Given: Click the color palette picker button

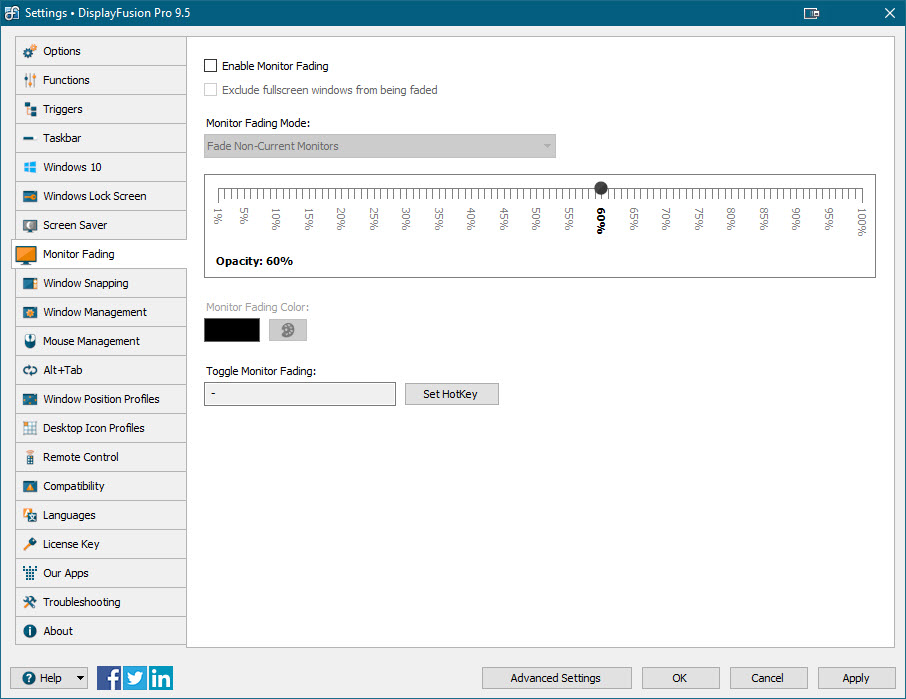Looking at the screenshot, I should [288, 330].
